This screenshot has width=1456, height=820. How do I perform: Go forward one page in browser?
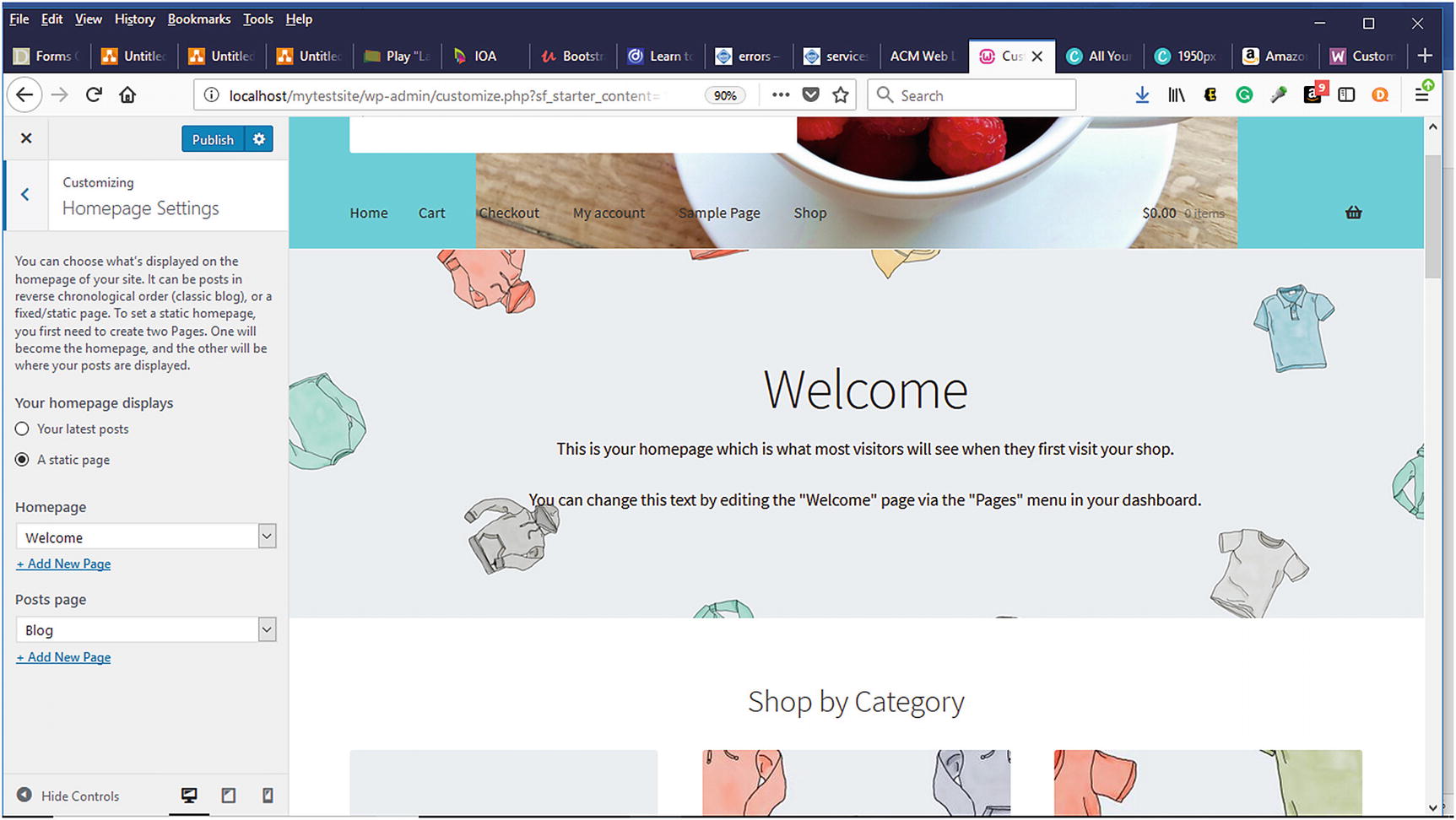click(59, 95)
